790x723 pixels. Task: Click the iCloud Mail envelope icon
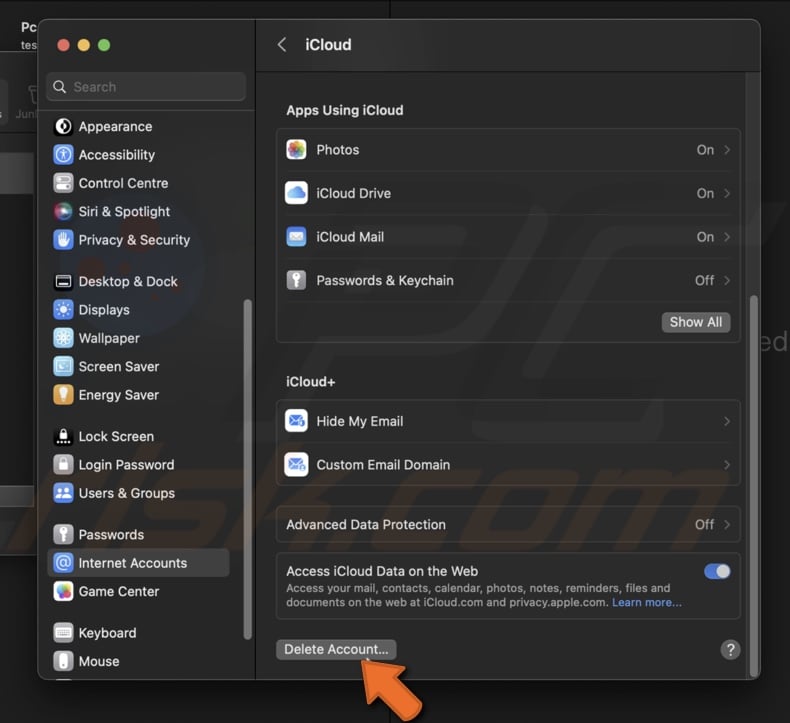tap(296, 237)
